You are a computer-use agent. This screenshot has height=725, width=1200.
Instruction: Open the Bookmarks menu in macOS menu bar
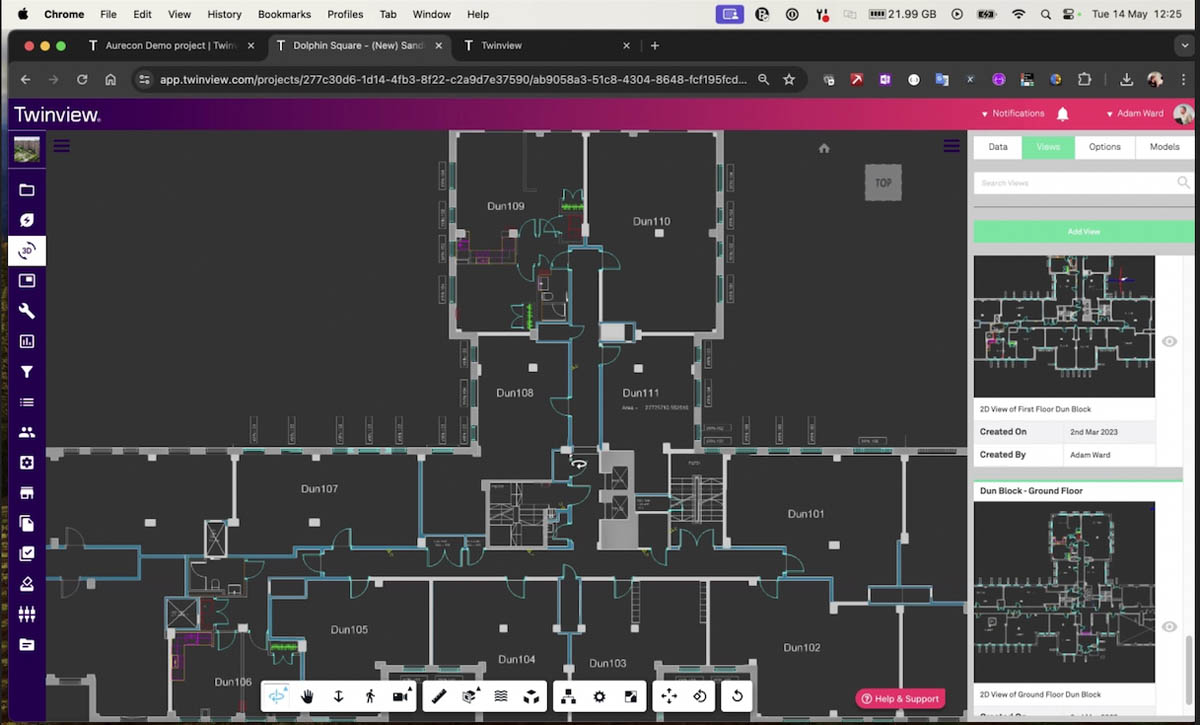tap(284, 15)
